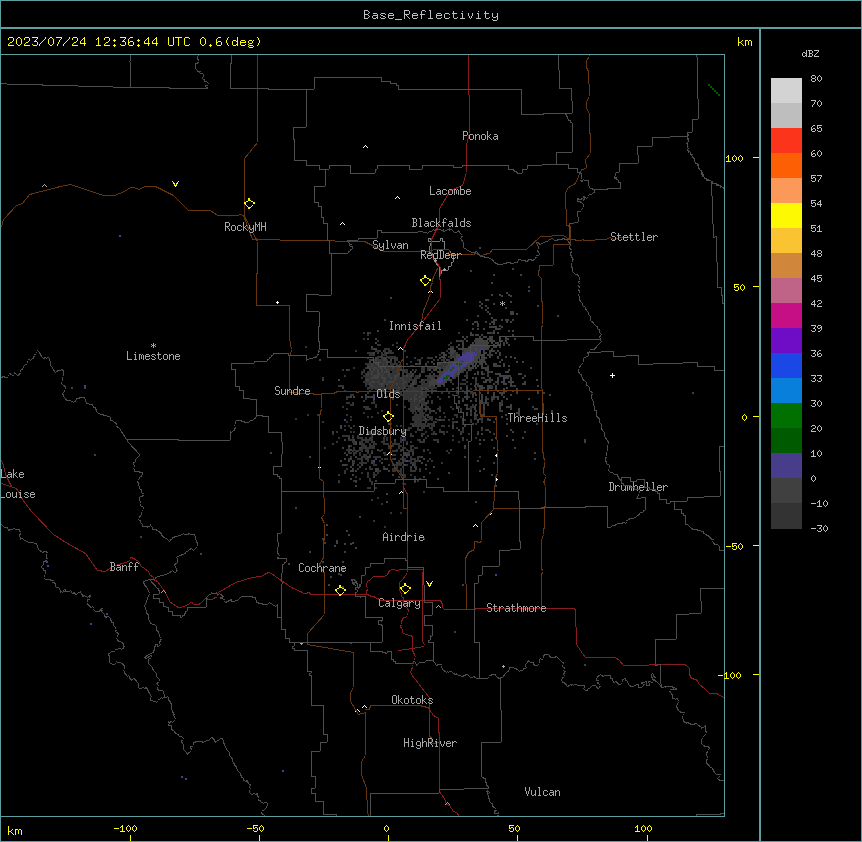
Task: Click the red 60-65 dBZ legend swatch
Action: click(x=786, y=140)
